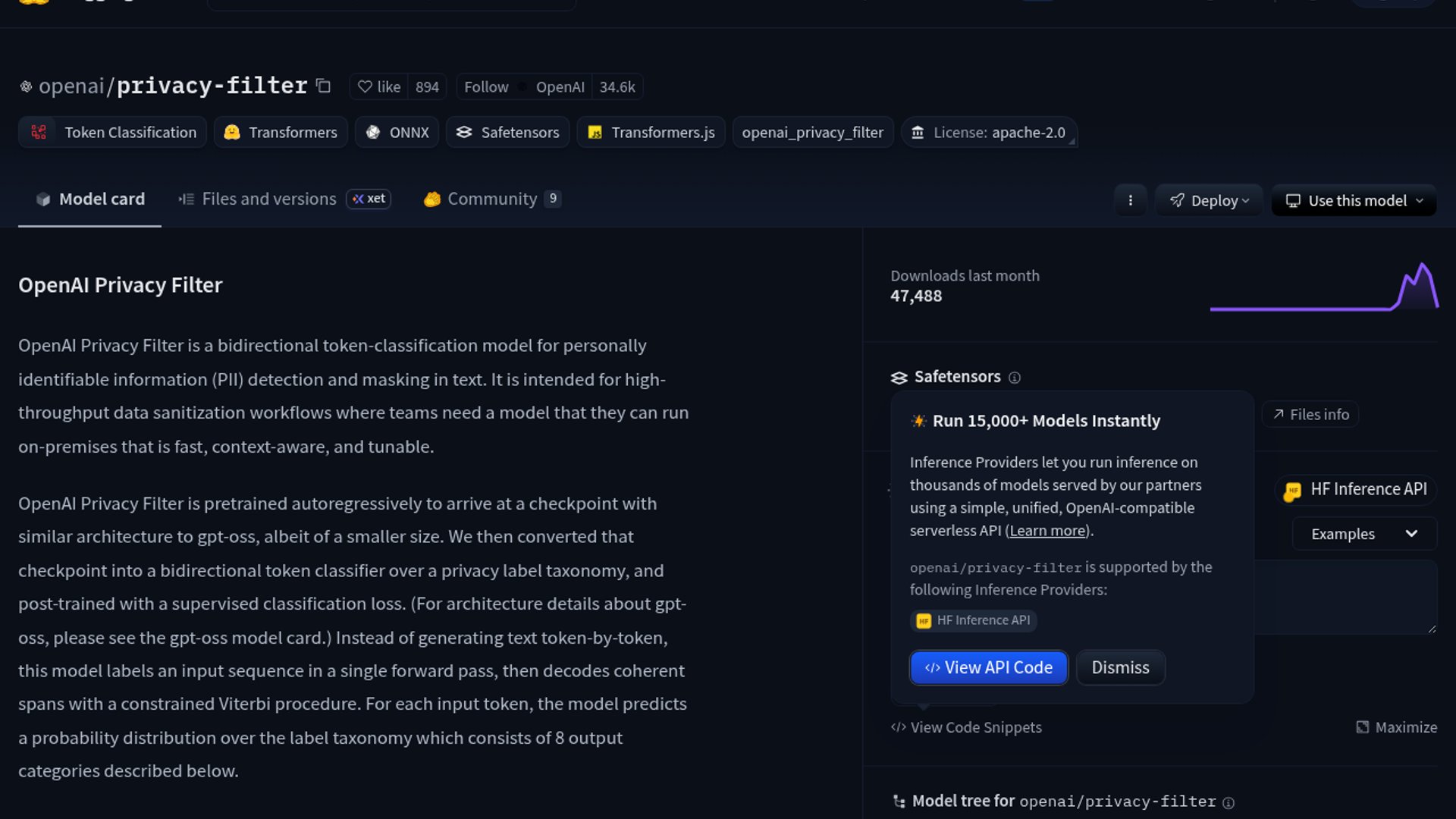This screenshot has height=819, width=1456.
Task: Click the View API Code button
Action: point(989,667)
